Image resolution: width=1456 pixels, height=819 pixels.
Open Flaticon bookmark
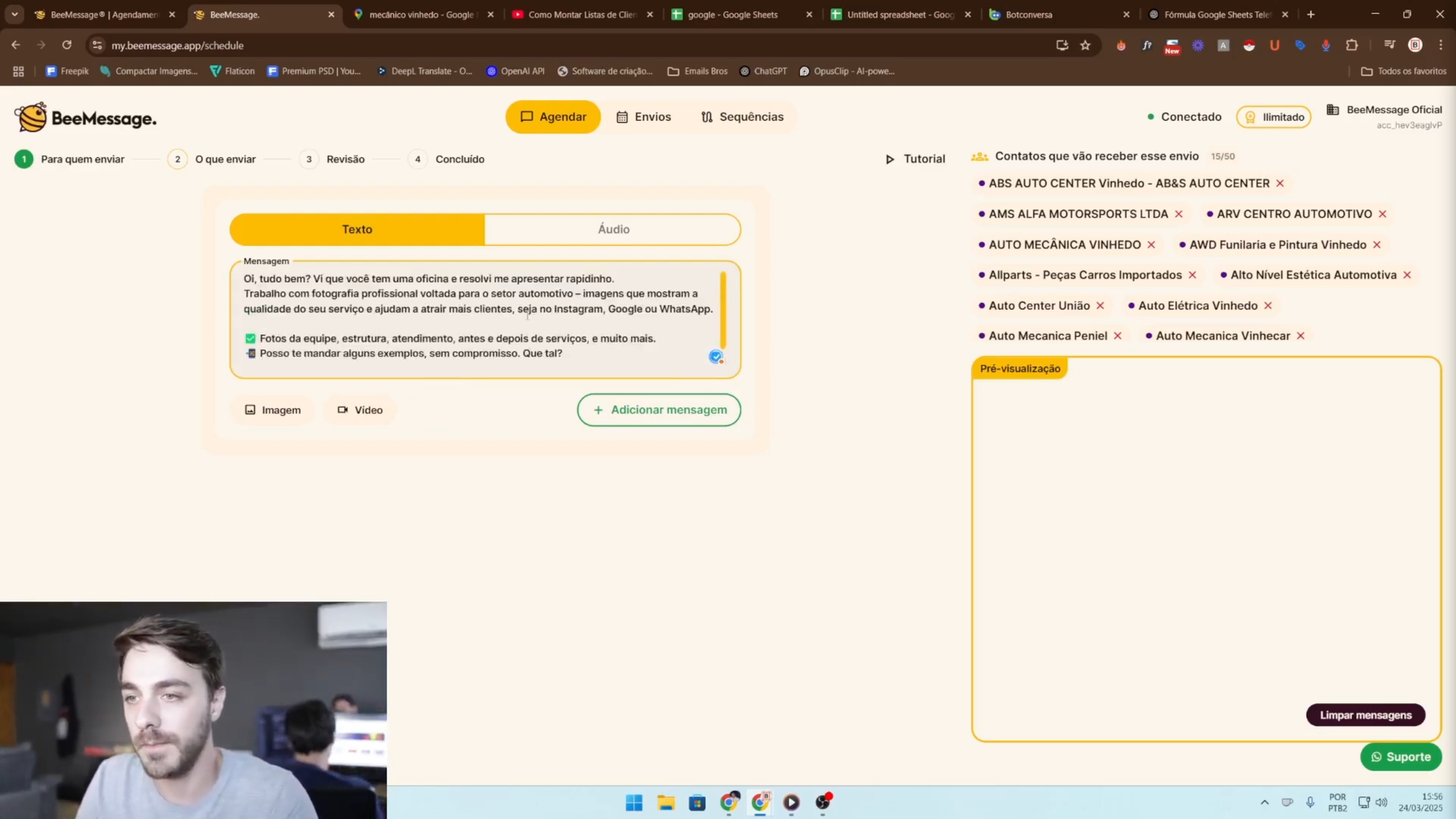tap(232, 71)
